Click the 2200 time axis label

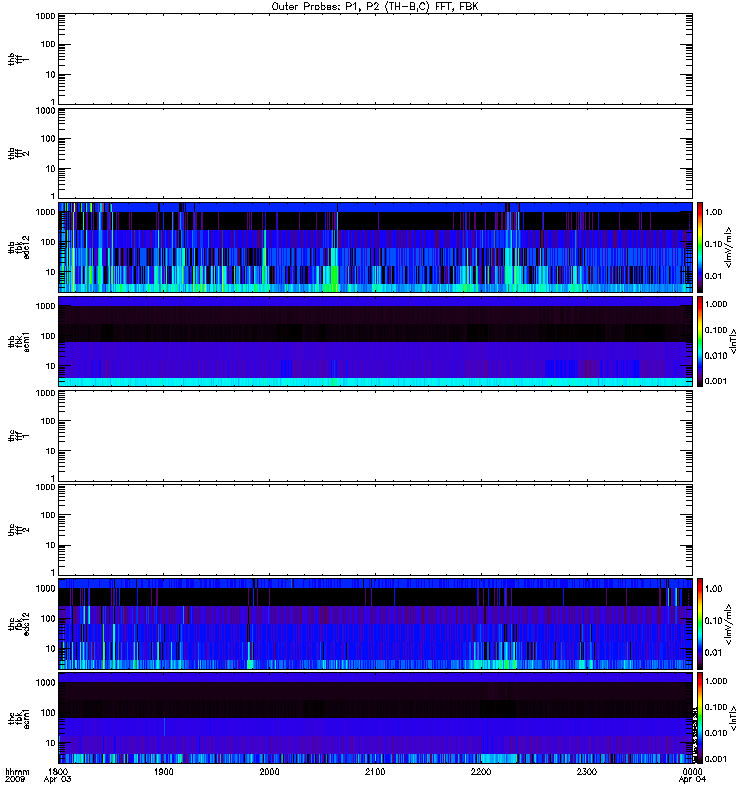click(x=481, y=771)
